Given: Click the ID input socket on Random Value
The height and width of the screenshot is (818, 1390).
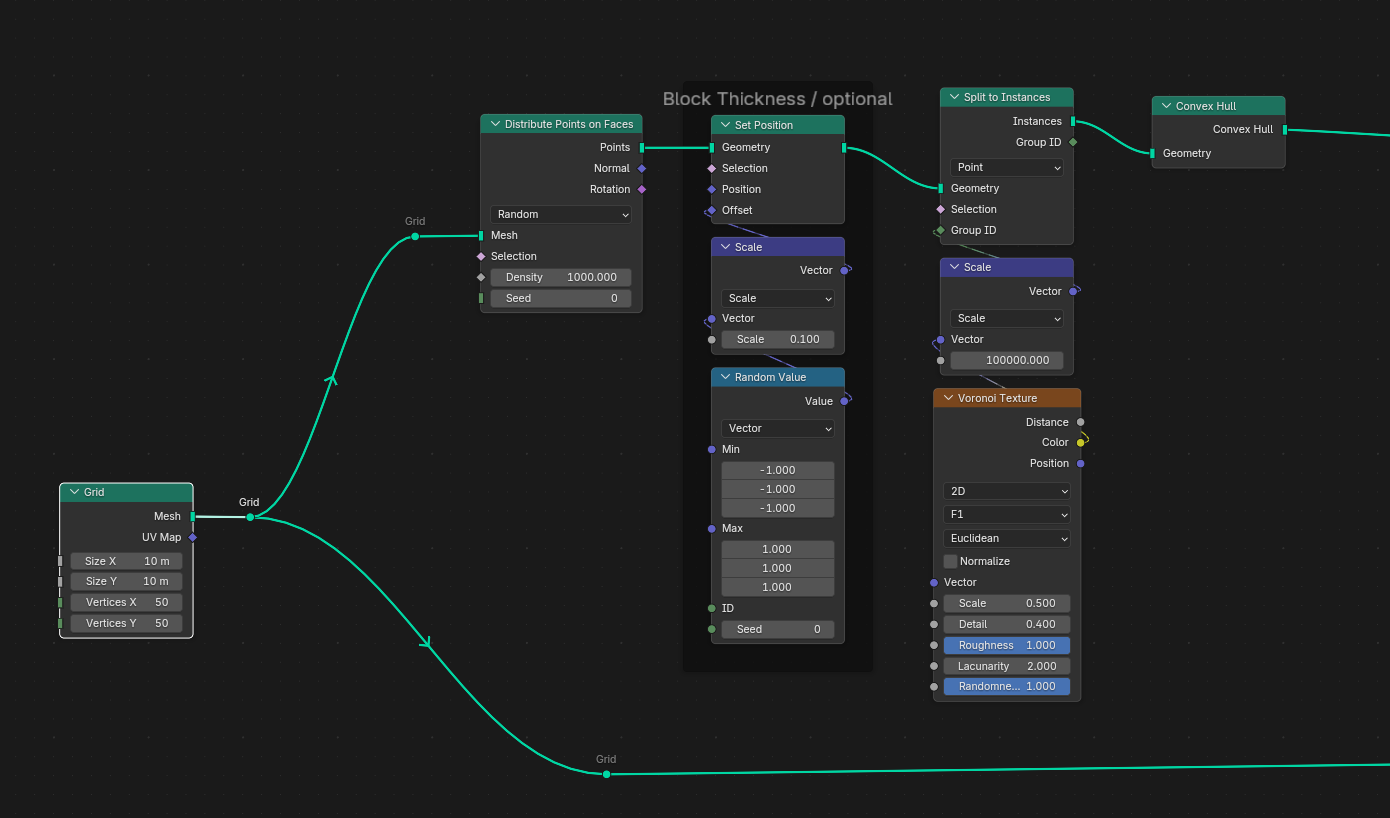Looking at the screenshot, I should pyautogui.click(x=712, y=608).
